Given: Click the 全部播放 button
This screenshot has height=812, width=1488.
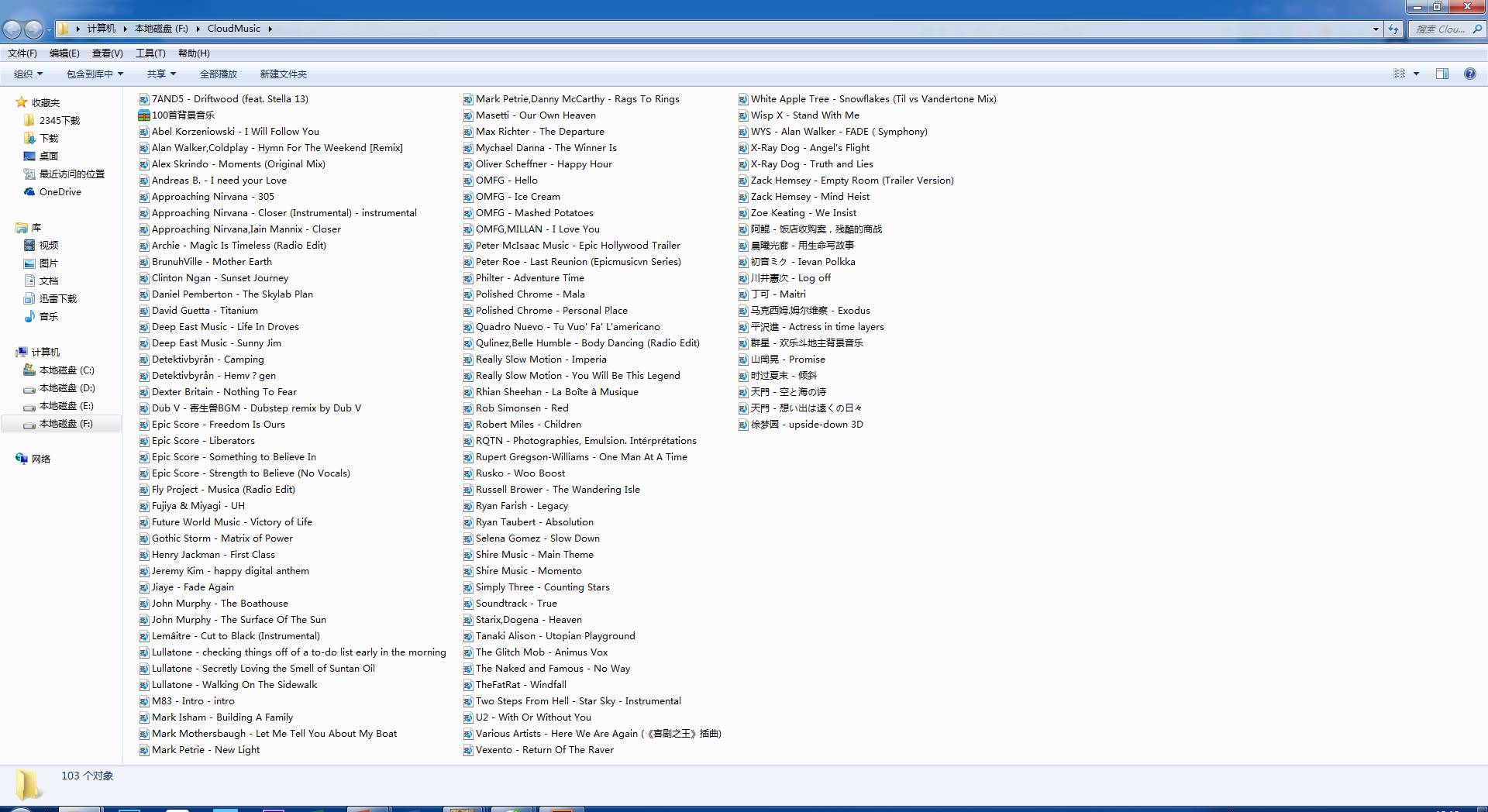Looking at the screenshot, I should coord(219,74).
